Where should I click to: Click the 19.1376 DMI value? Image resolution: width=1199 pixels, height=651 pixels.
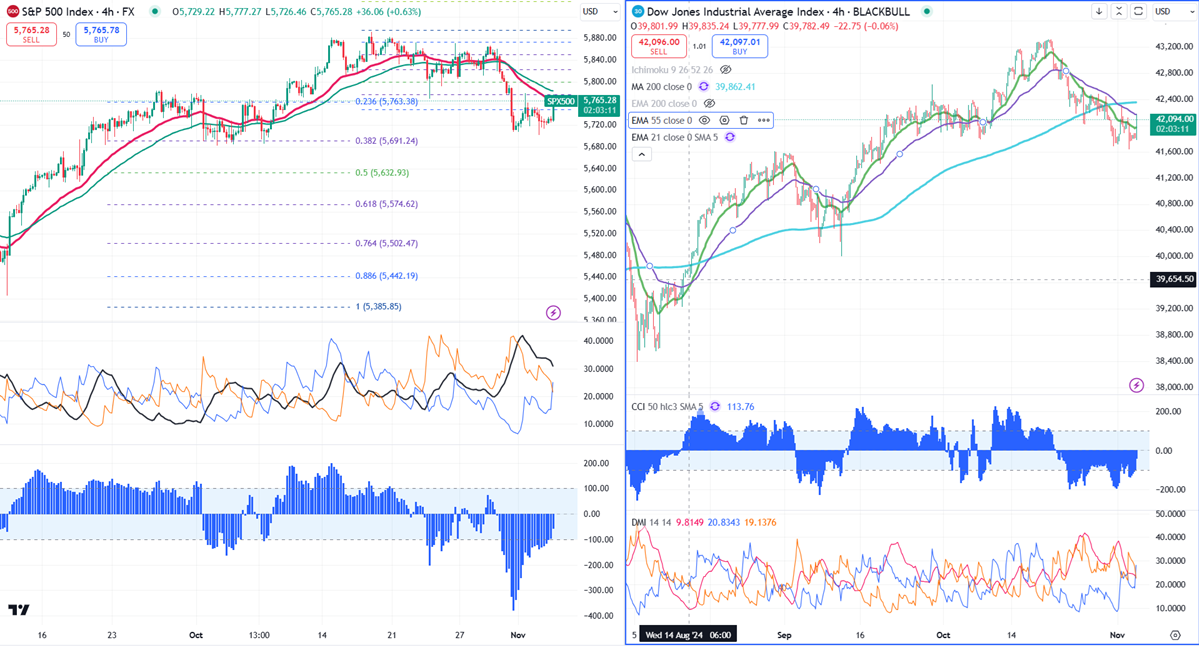pos(760,522)
